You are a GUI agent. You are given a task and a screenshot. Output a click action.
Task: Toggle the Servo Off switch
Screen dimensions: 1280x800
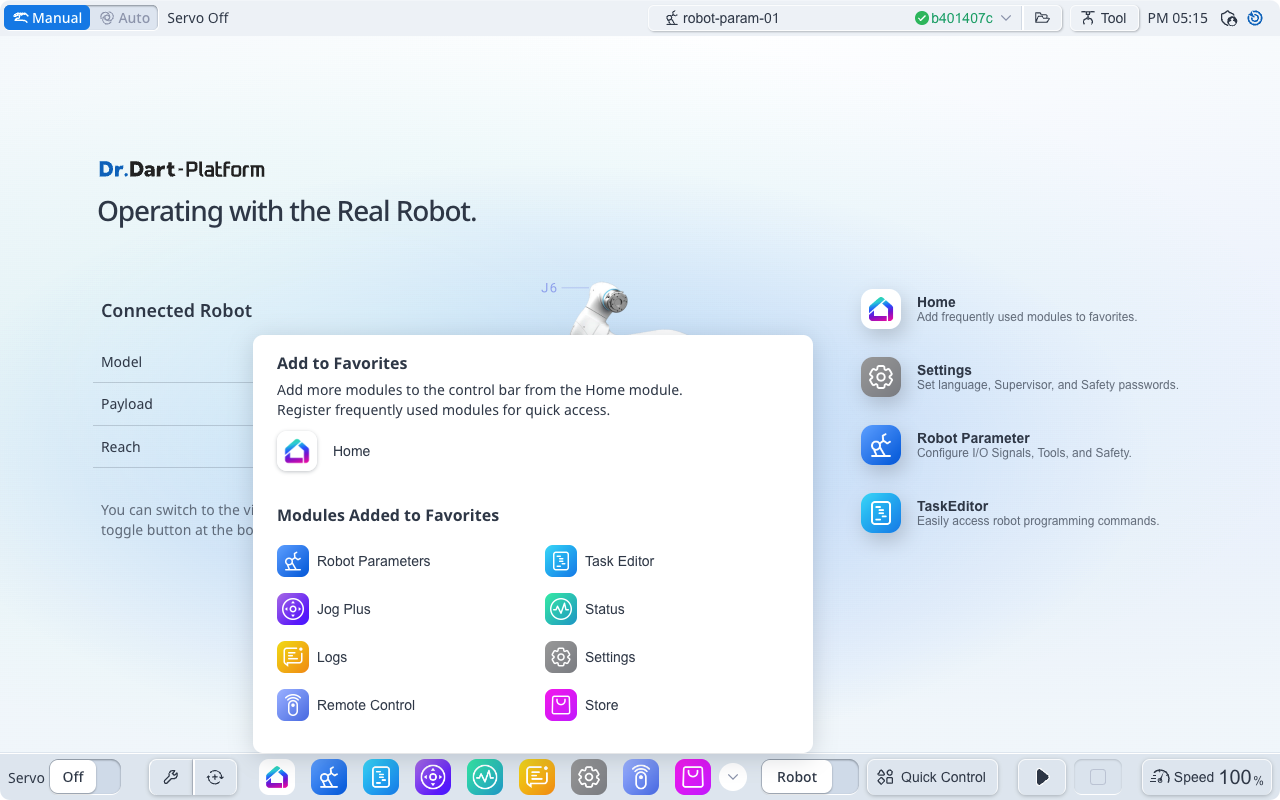pos(85,777)
